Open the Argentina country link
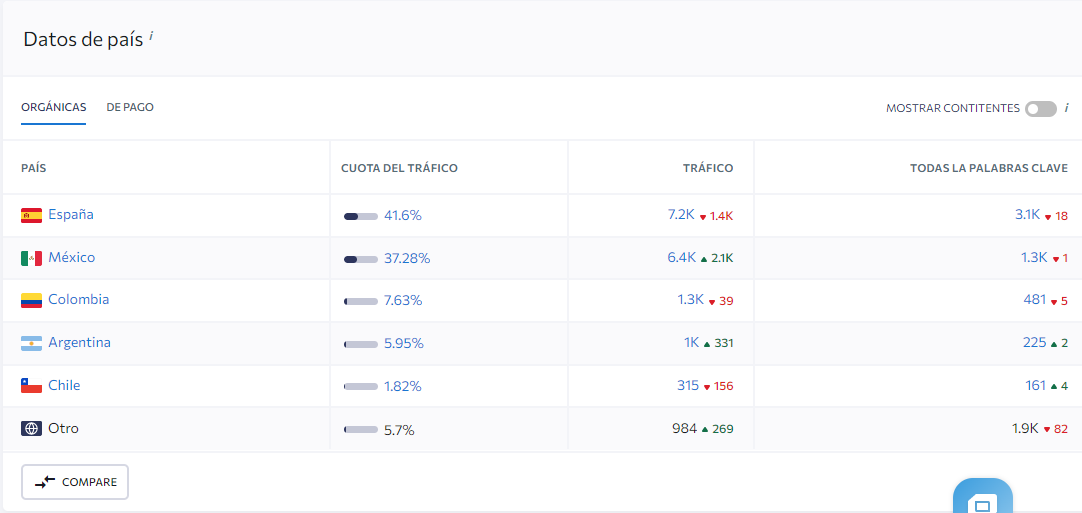This screenshot has height=513, width=1082. pos(79,342)
